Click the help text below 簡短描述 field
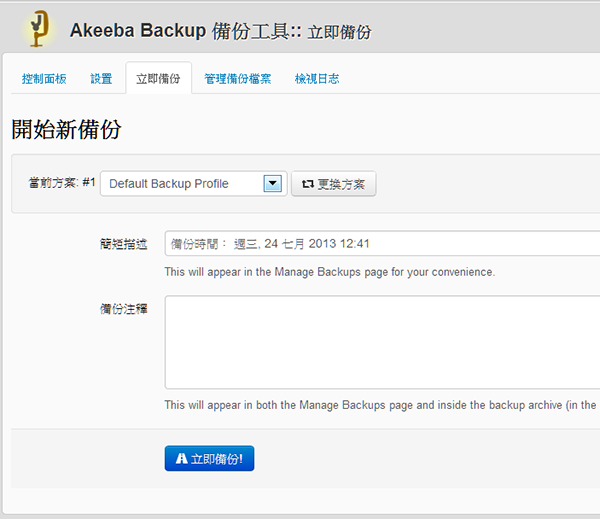 [329, 272]
